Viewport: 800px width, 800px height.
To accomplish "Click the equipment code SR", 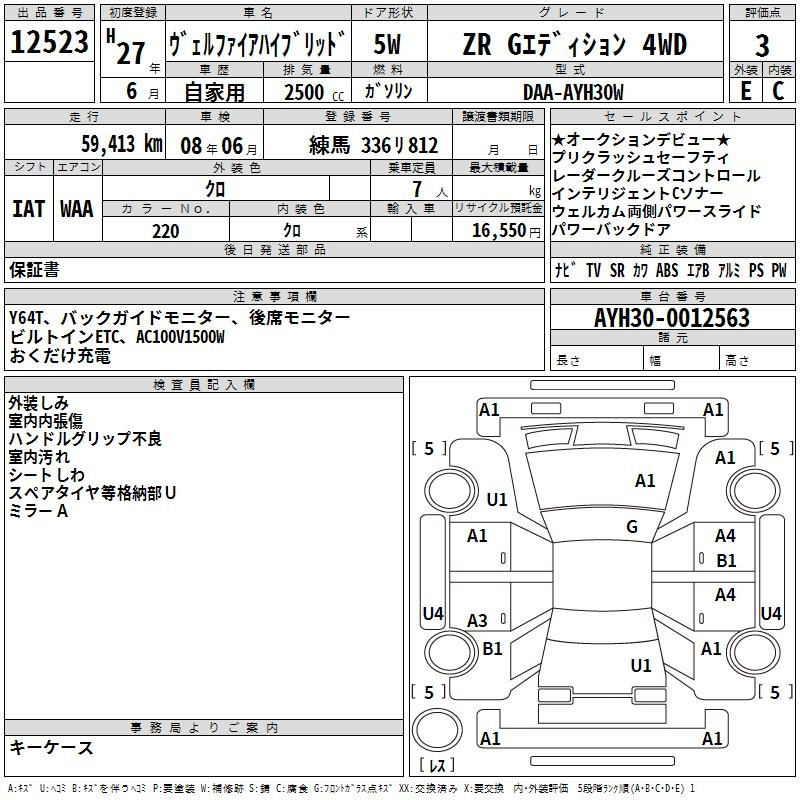I will (617, 270).
